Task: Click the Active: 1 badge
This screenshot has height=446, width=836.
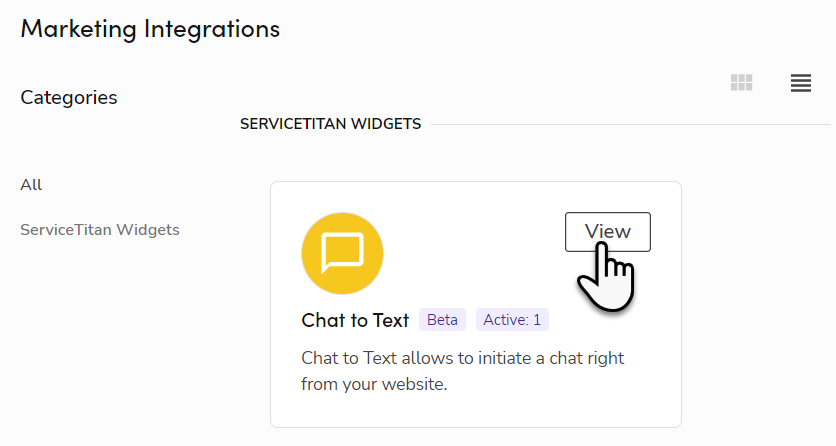Action: click(512, 320)
